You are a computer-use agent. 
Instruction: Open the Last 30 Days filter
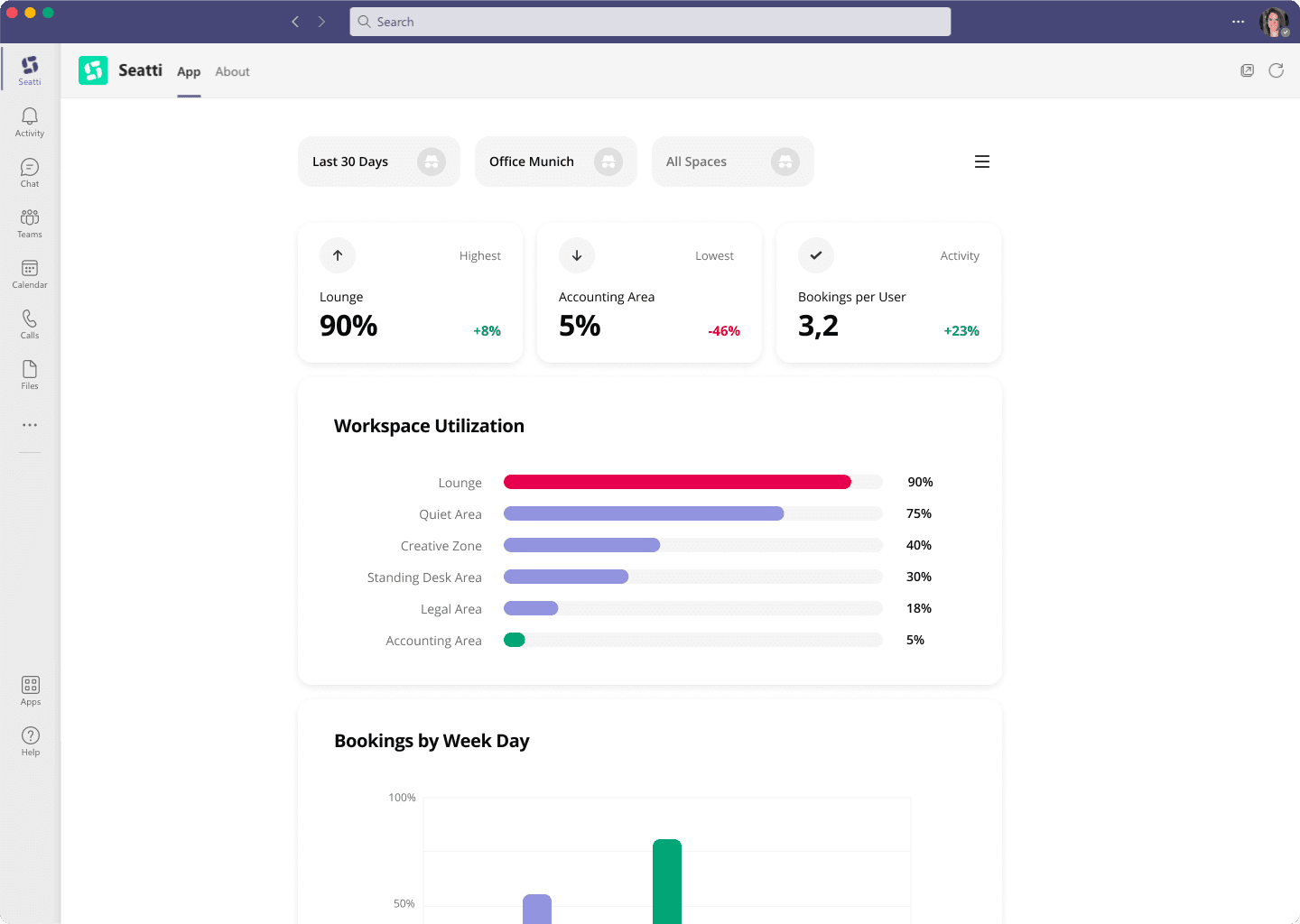coord(379,162)
